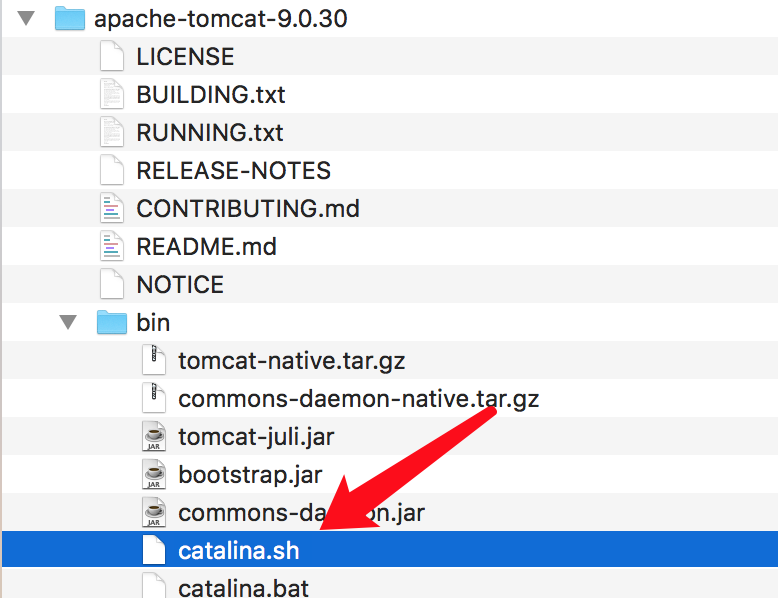Click the BUILDING.txt document icon

pyautogui.click(x=112, y=94)
